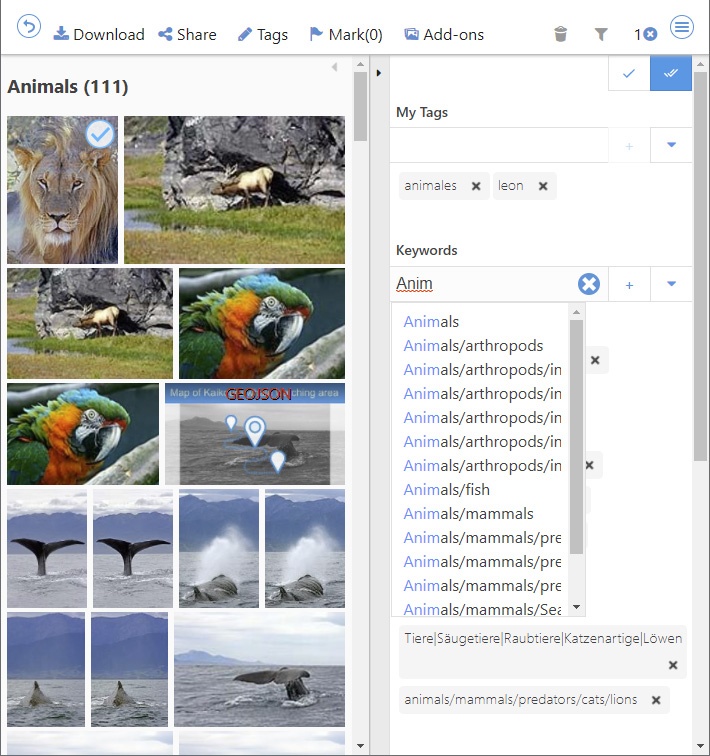Expand the My Tags dropdown arrow
710x756 pixels.
671,145
